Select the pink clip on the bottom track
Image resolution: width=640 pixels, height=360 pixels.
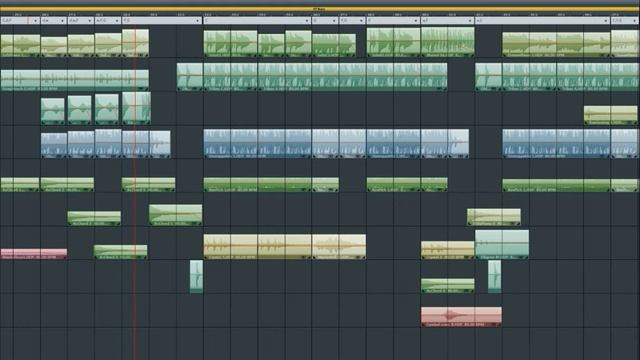pyautogui.click(x=461, y=317)
